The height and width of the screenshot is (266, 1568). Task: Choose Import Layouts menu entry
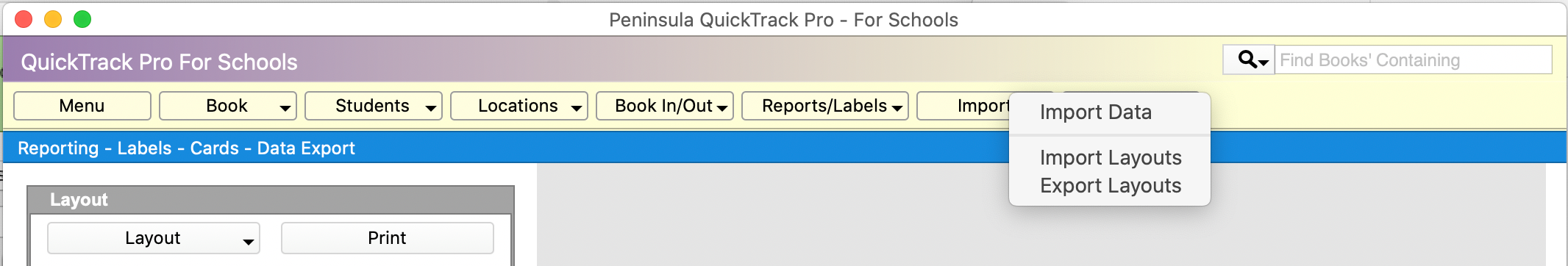coord(1109,157)
